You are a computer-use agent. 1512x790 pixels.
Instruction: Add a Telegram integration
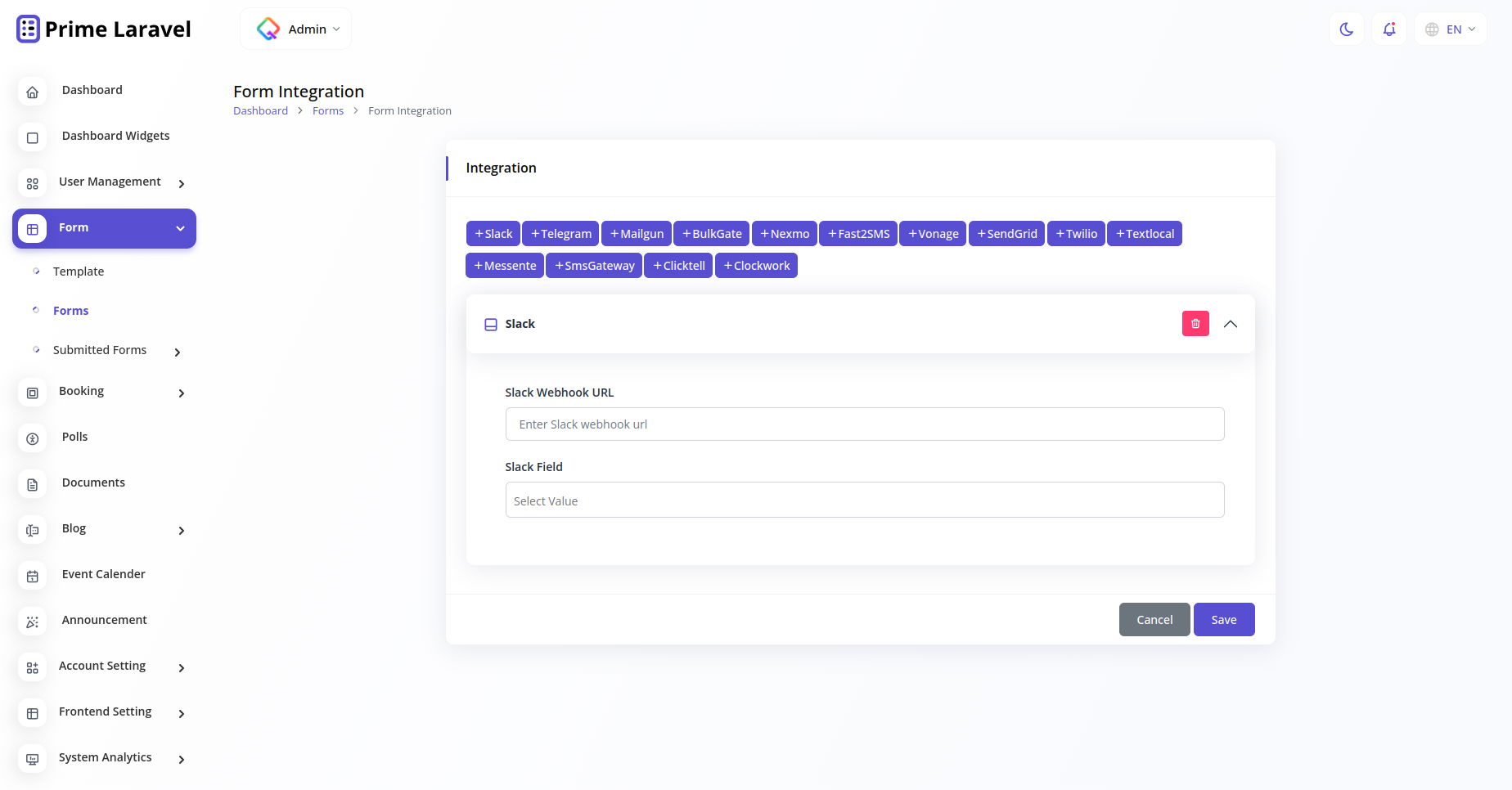pos(560,233)
